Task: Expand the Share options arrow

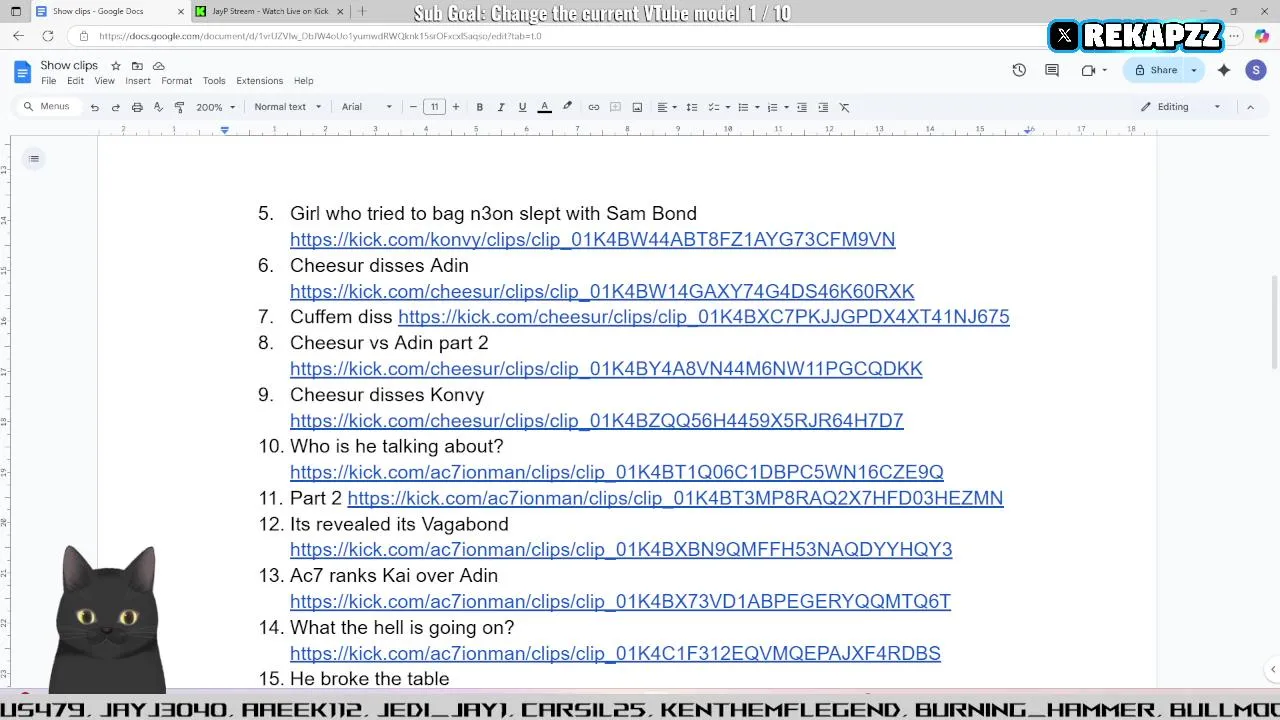Action: click(1194, 70)
